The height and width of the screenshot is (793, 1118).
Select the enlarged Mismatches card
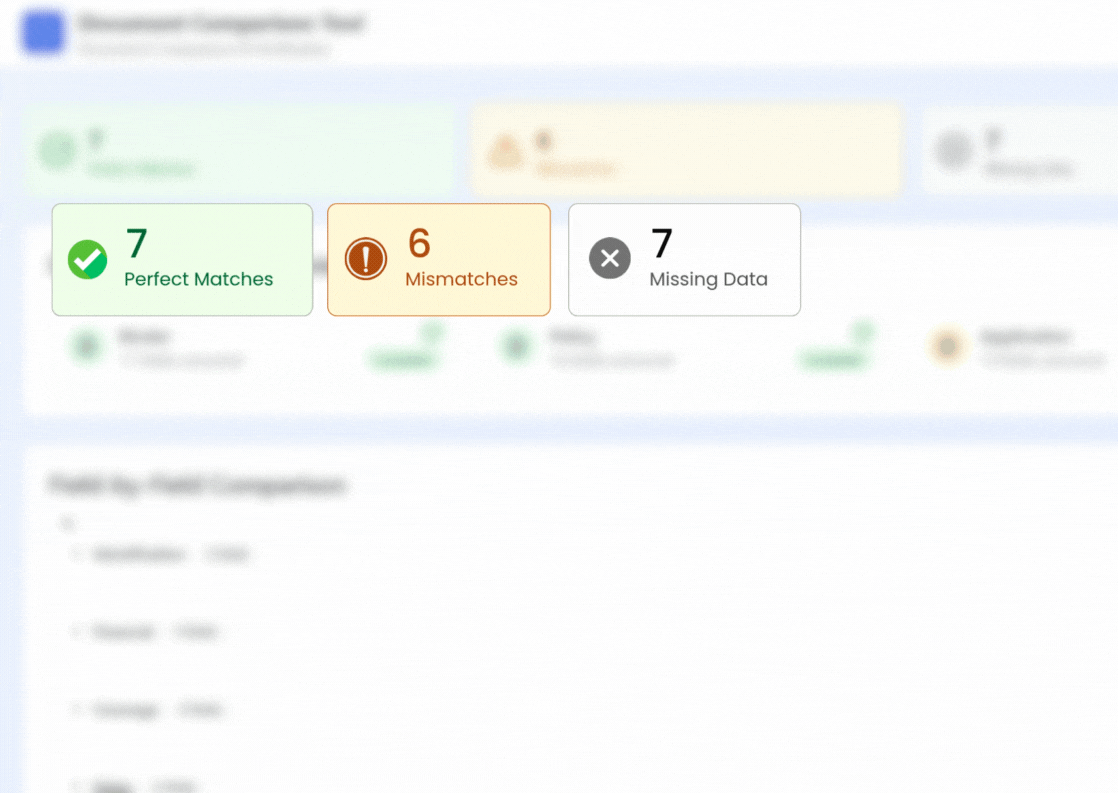[x=439, y=260]
